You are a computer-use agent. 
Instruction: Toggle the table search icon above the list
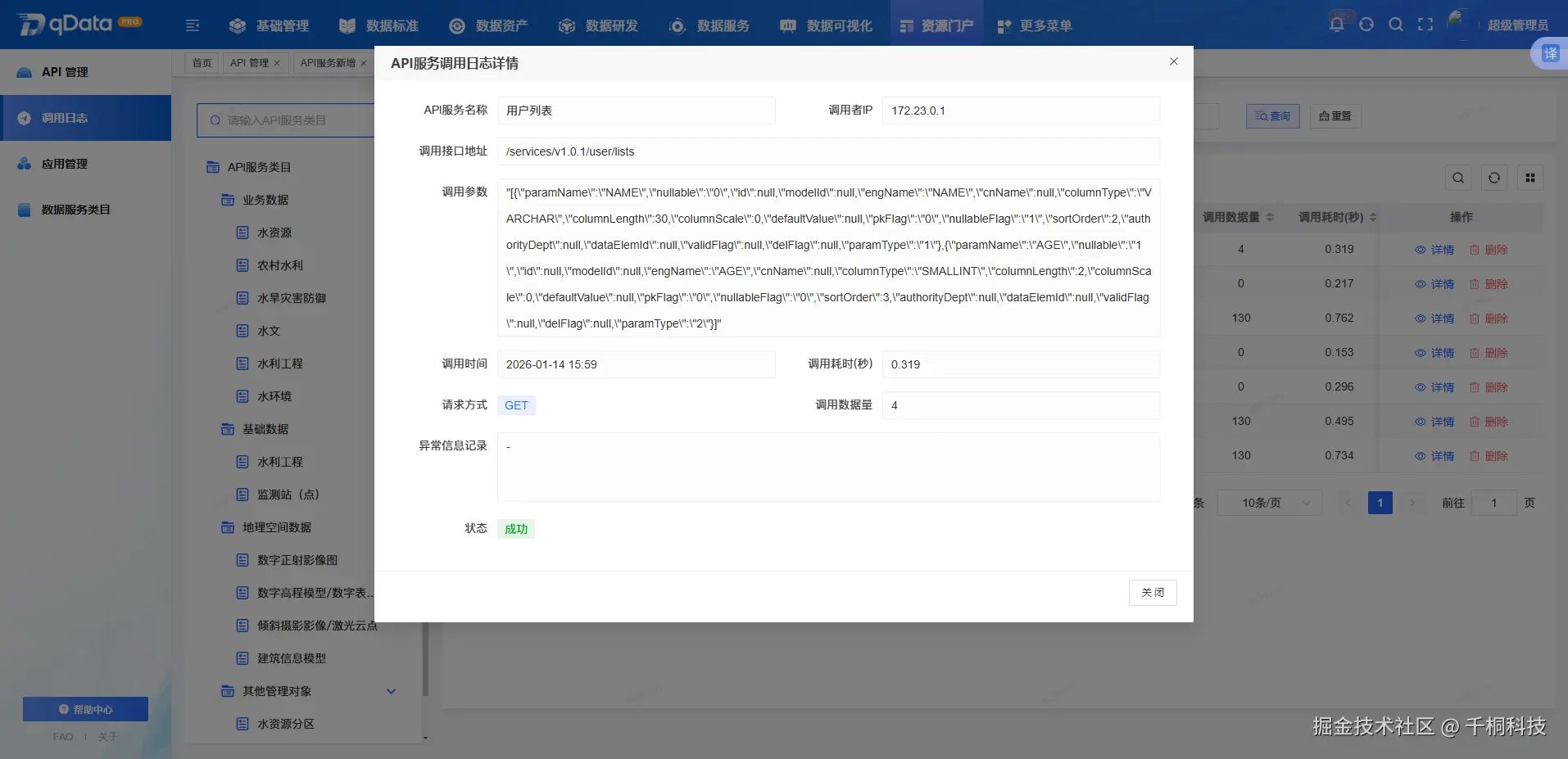[x=1459, y=178]
